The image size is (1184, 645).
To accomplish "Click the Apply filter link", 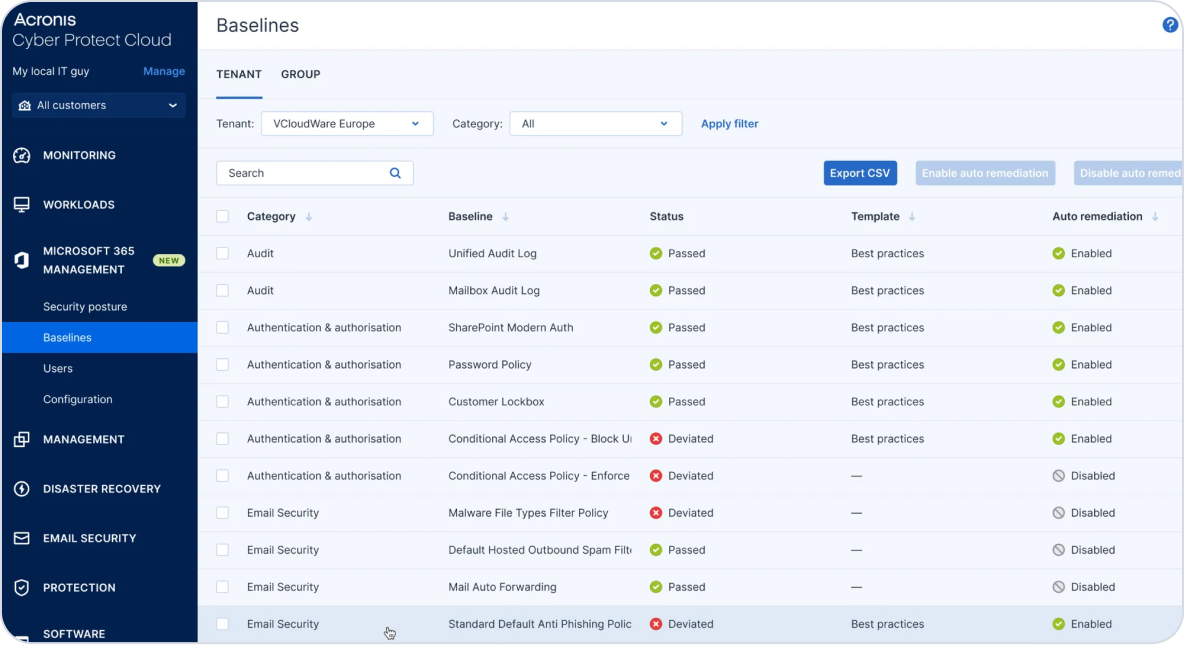I will click(729, 124).
